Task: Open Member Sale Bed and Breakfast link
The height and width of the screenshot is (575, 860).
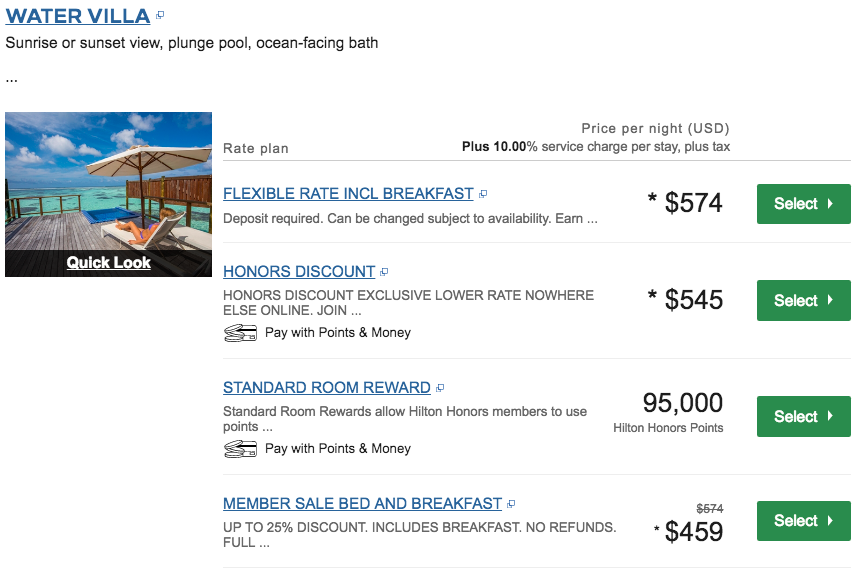Action: coord(362,504)
